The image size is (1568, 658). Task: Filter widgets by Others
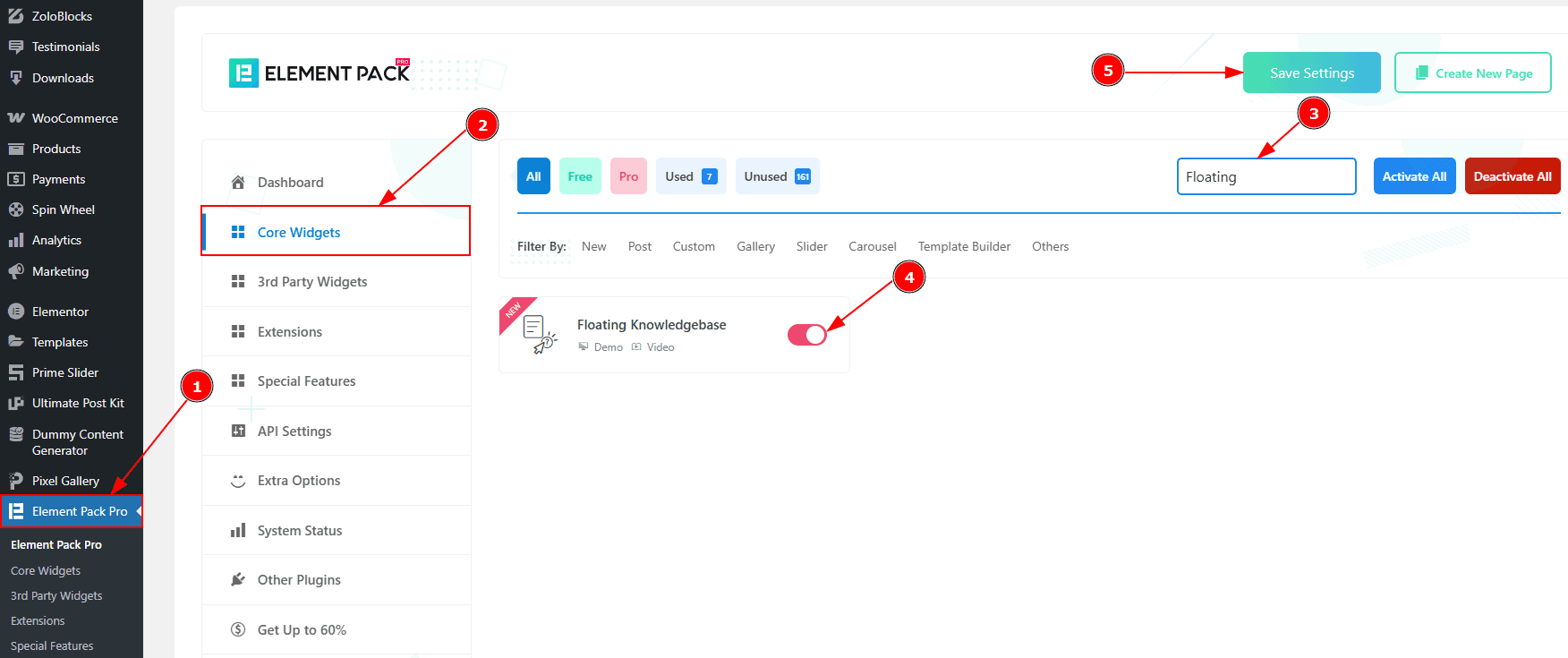(1051, 246)
